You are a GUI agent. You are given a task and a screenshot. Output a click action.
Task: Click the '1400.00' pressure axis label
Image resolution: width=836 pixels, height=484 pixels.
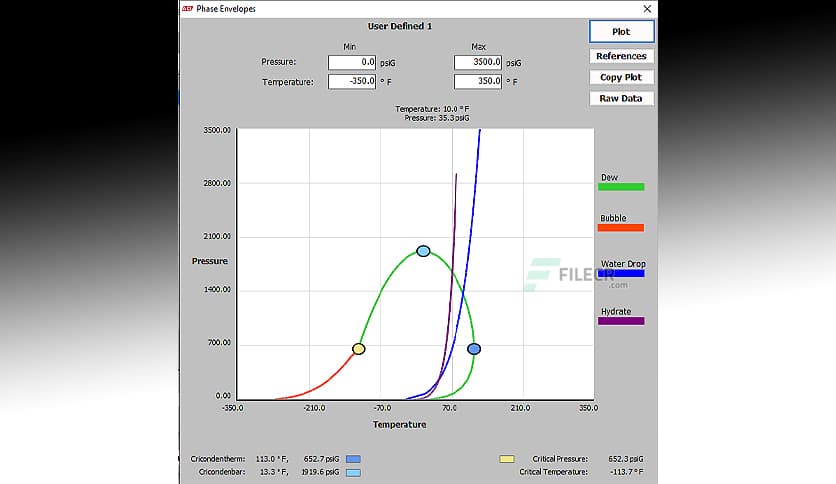[x=217, y=289]
